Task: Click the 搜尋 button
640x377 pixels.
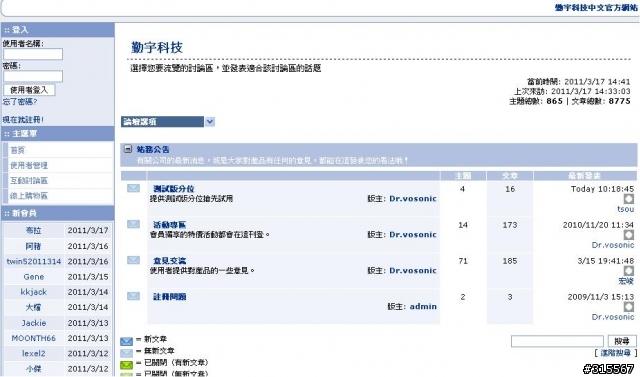Action: tap(622, 341)
